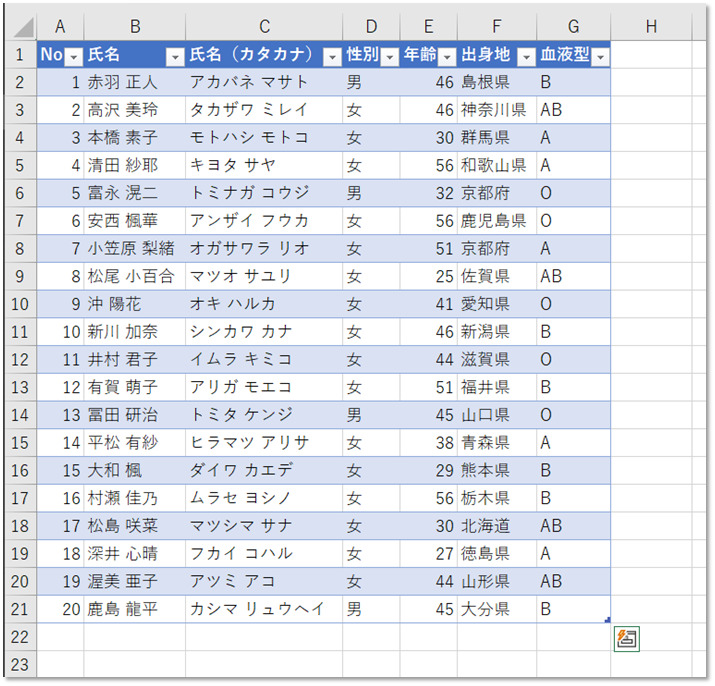Screen dimensions: 715x686
Task: Click the 鹿児島県 cell
Action: coord(497,221)
